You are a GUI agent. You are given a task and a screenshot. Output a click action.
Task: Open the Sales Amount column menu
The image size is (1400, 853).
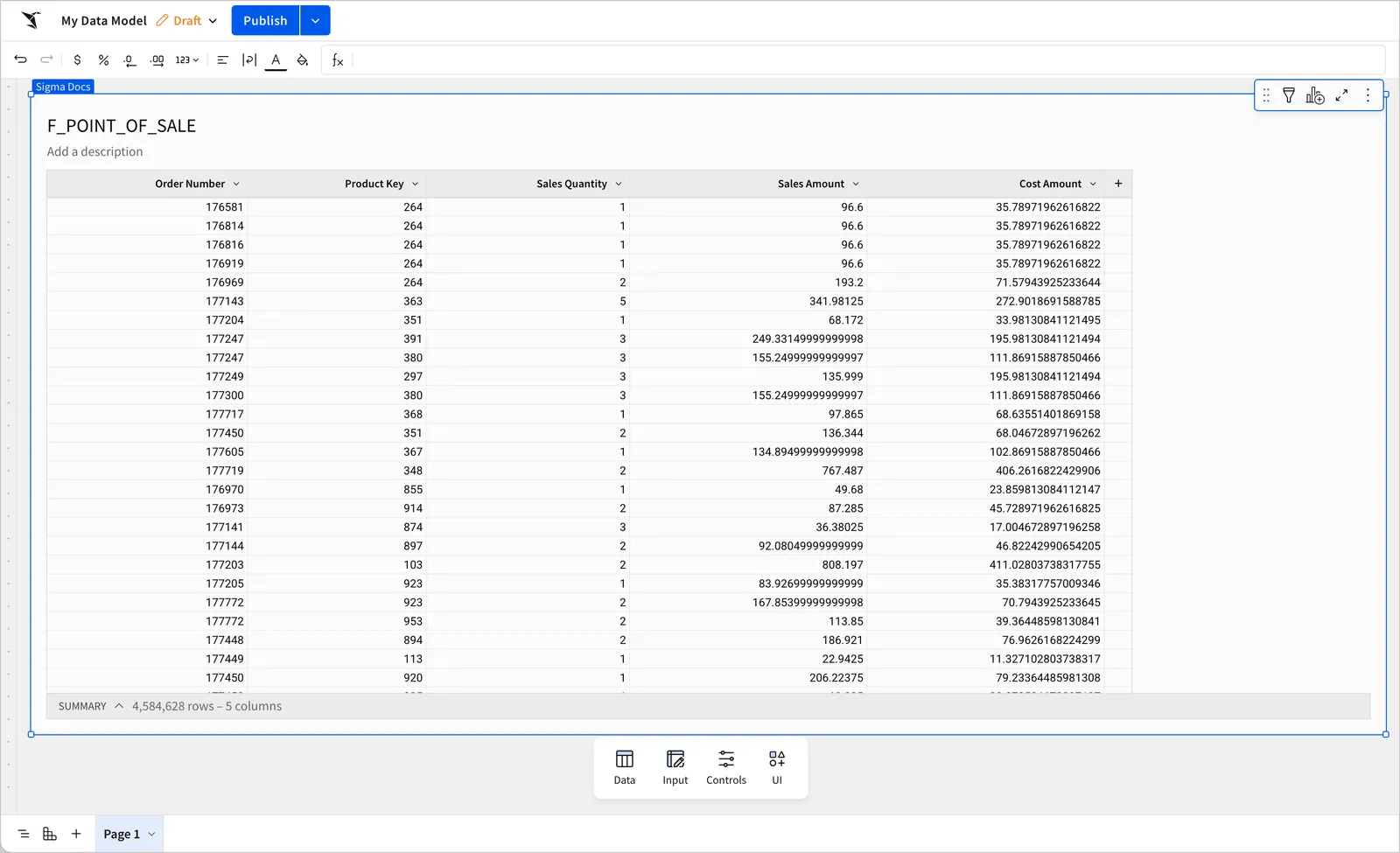(x=856, y=184)
